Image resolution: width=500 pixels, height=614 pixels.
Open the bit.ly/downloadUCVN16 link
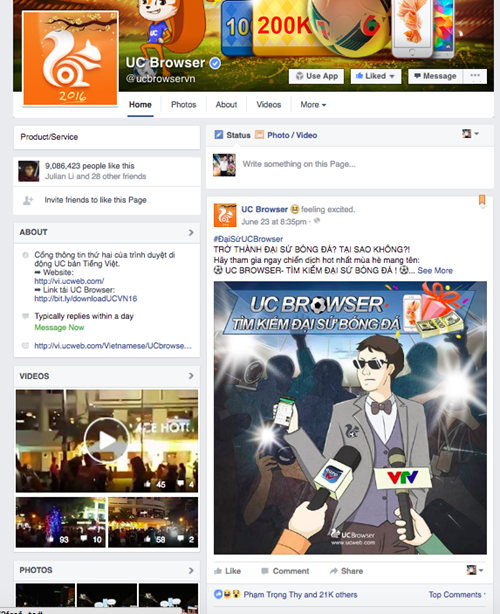85,298
